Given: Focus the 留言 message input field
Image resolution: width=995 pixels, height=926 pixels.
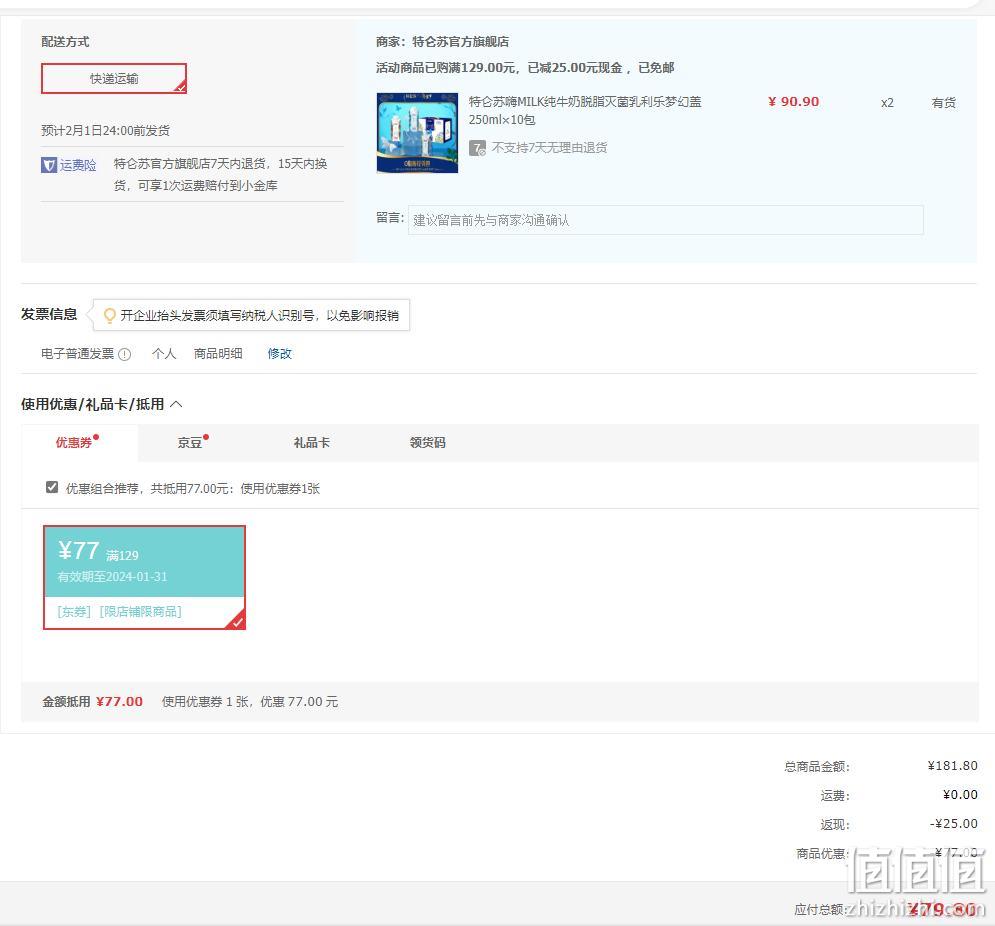Looking at the screenshot, I should tap(665, 220).
